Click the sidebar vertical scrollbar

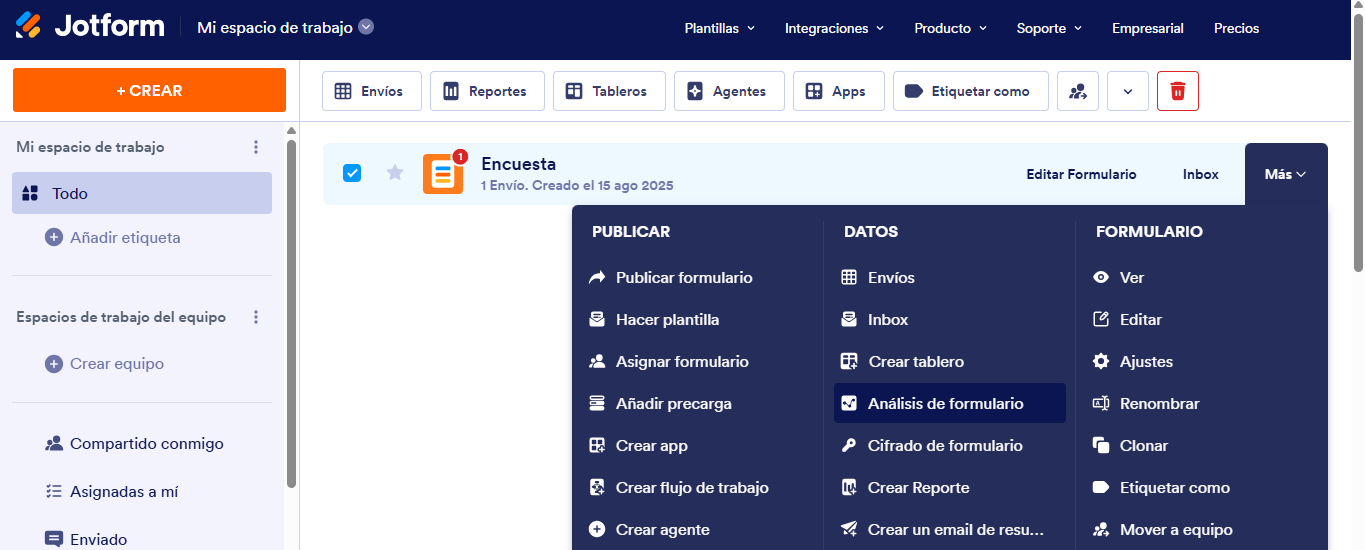click(x=291, y=313)
